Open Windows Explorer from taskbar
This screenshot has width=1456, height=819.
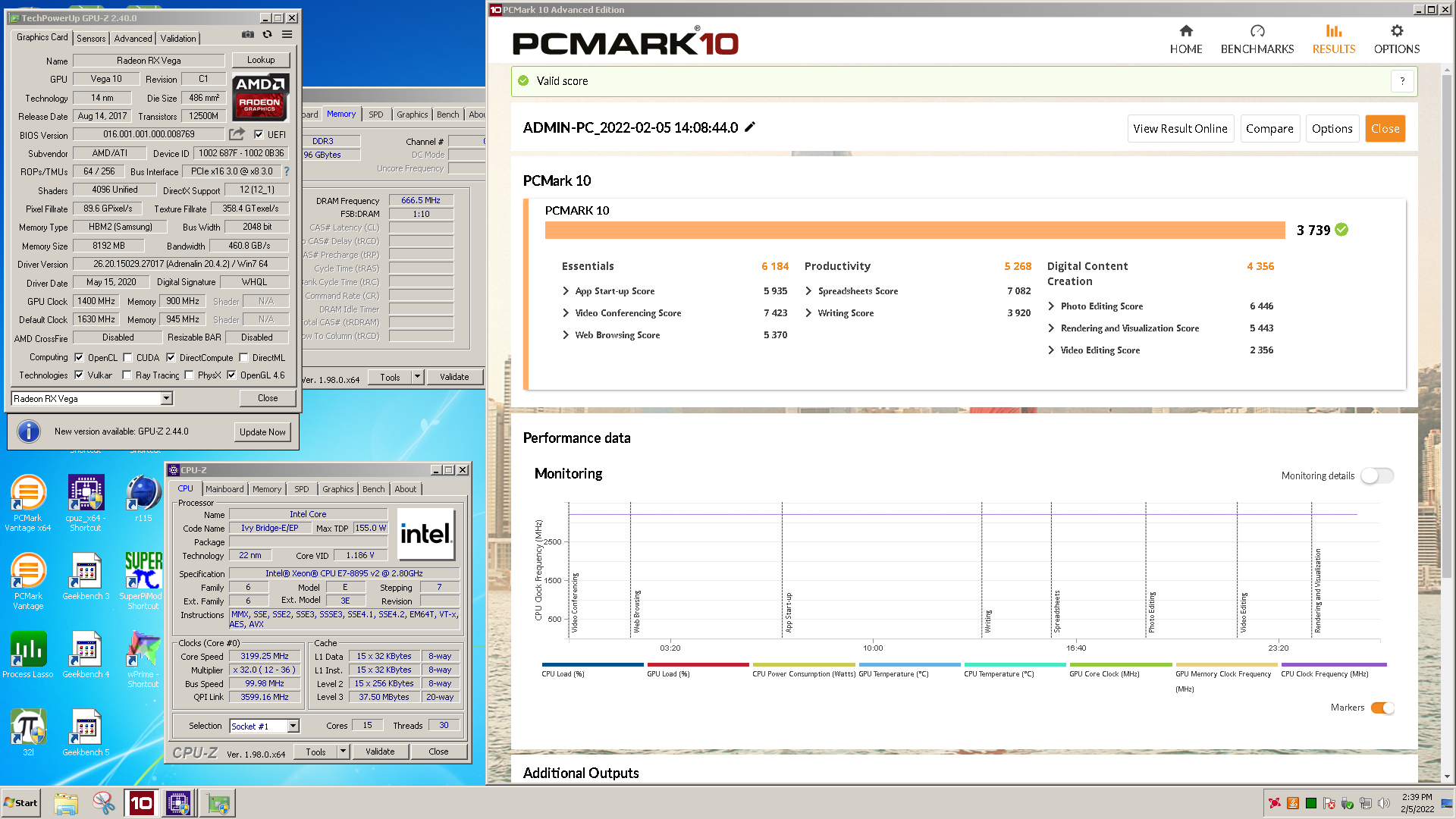(66, 803)
